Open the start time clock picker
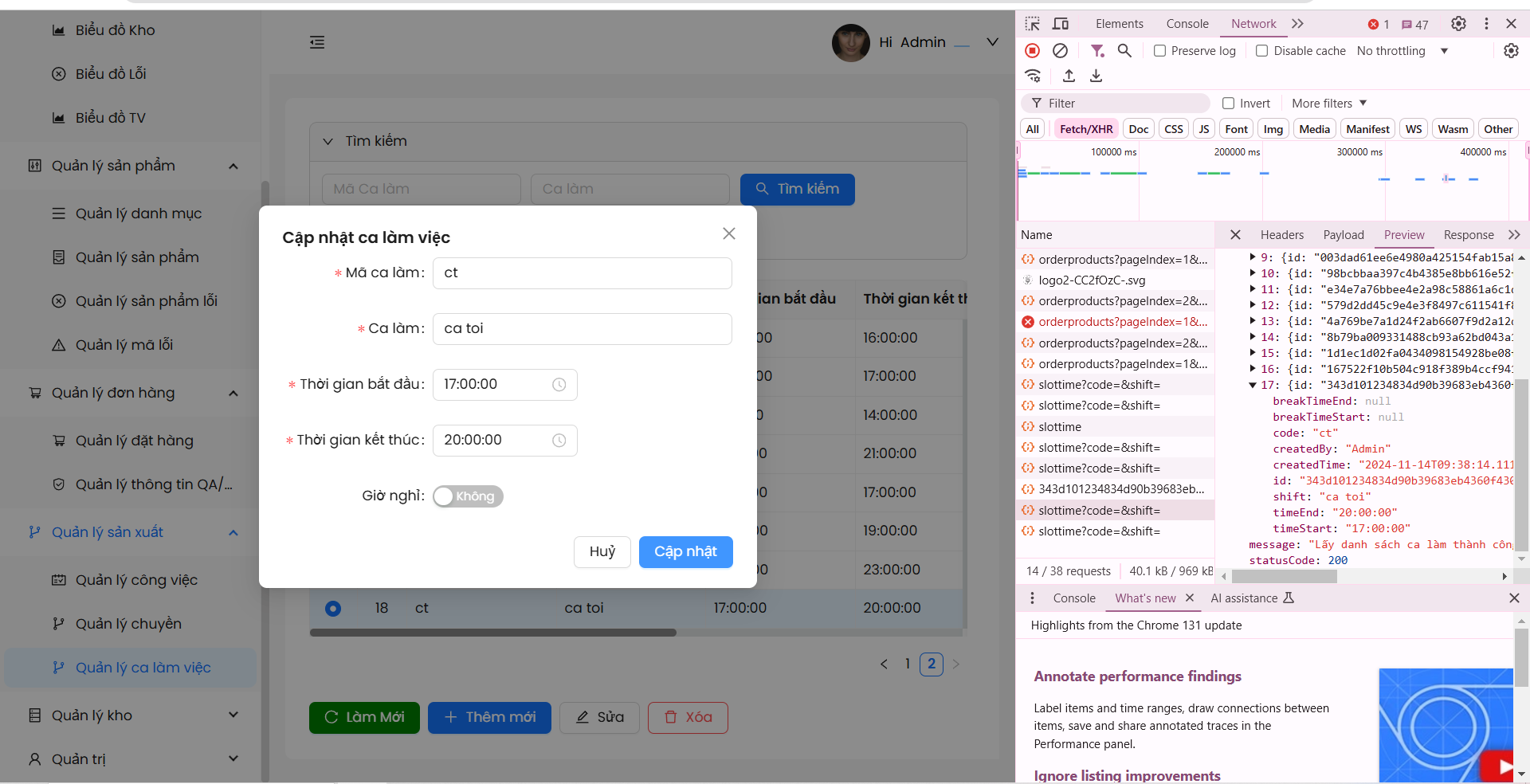 tap(559, 385)
